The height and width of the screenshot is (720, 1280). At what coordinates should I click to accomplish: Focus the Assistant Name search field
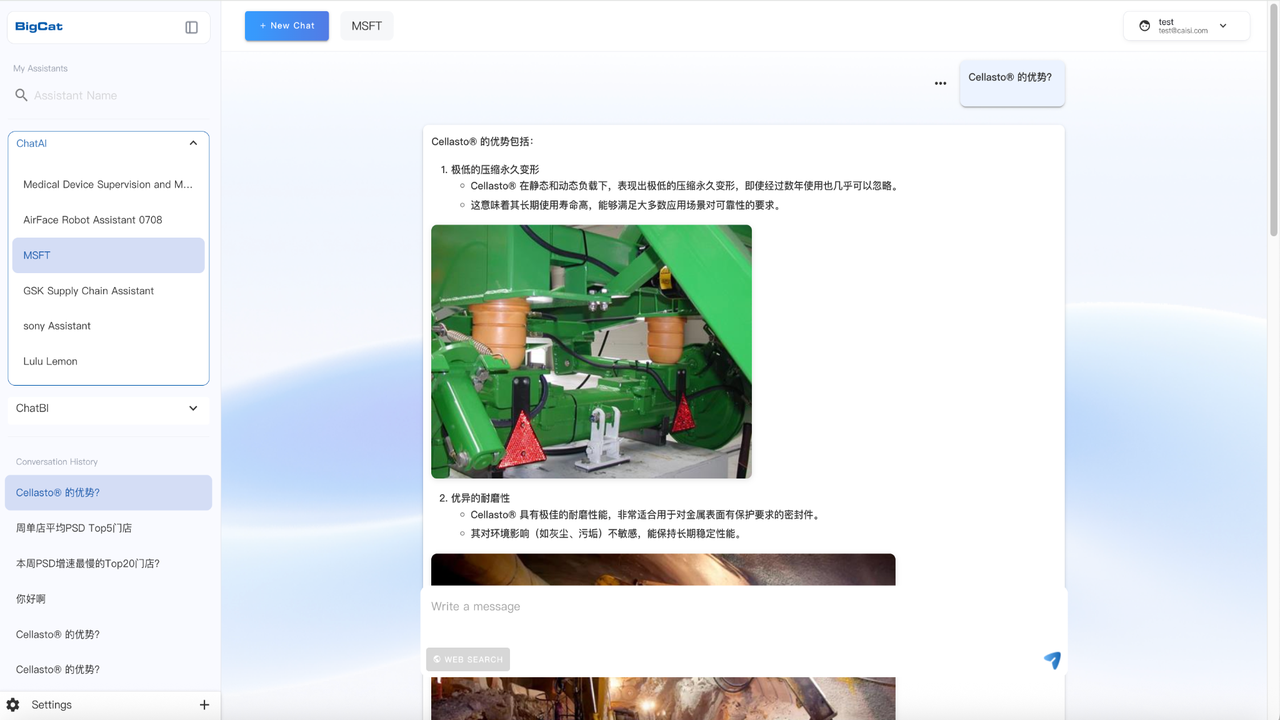(x=118, y=95)
